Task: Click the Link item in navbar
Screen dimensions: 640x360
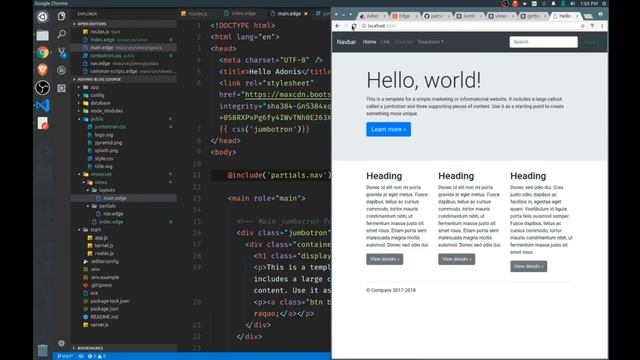Action: click(385, 42)
